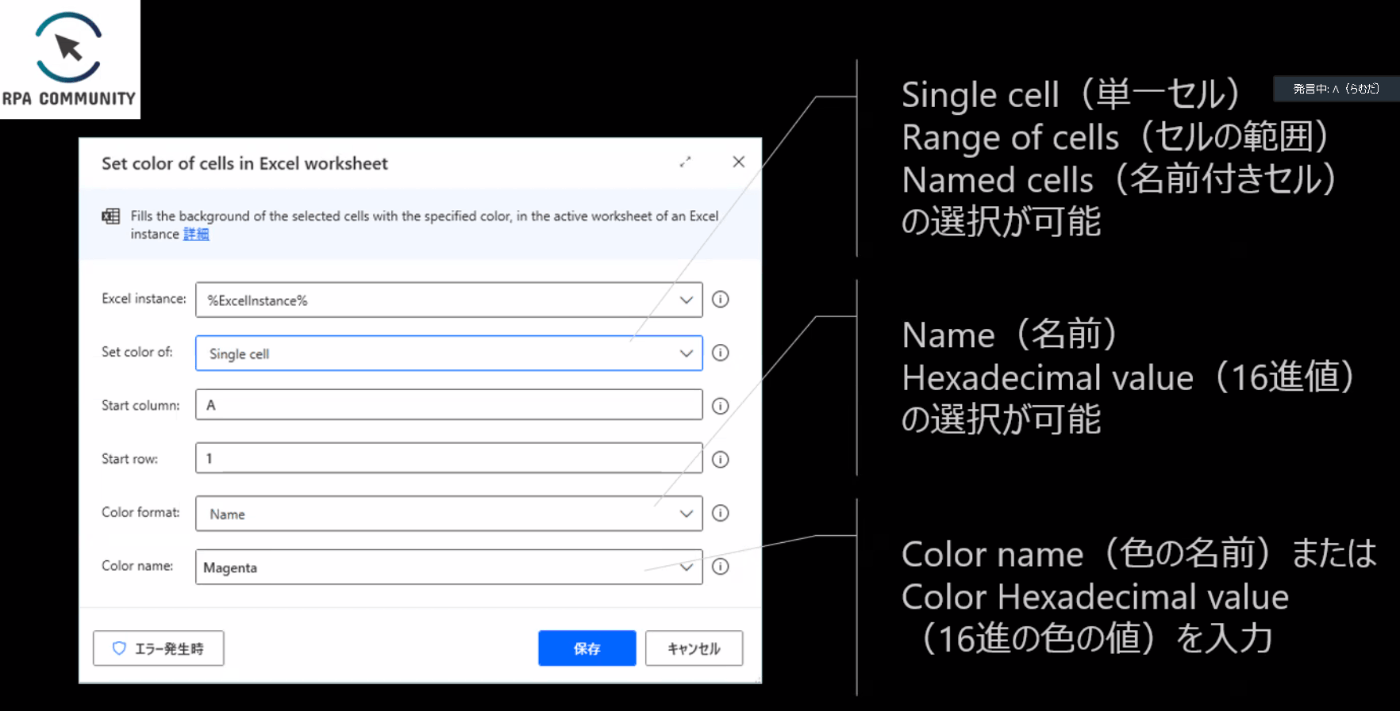Show info for Color name field
The height and width of the screenshot is (711, 1400).
point(720,567)
